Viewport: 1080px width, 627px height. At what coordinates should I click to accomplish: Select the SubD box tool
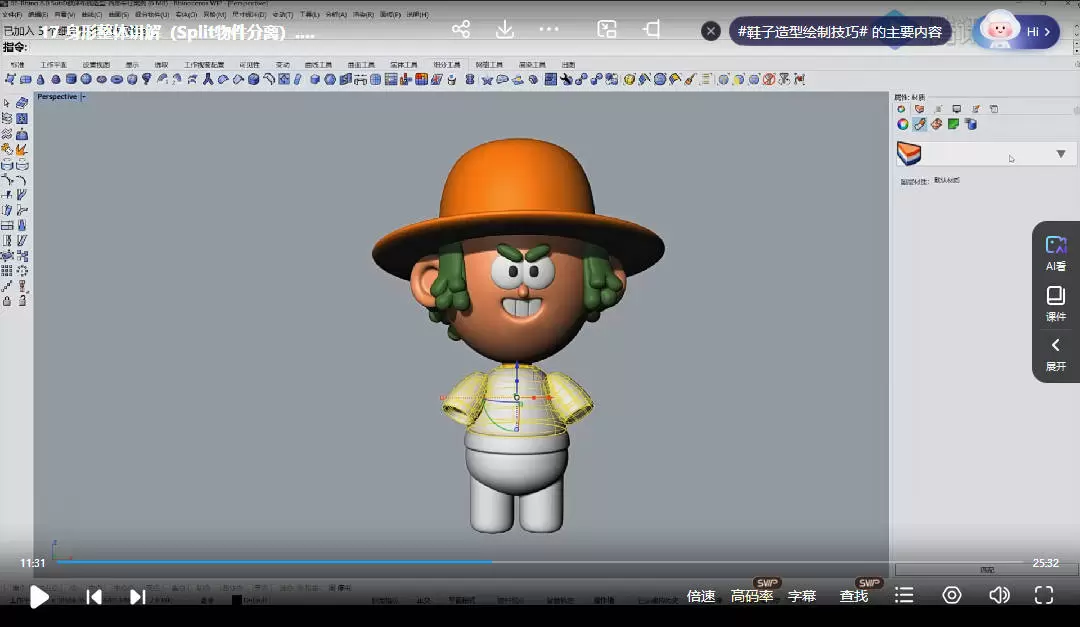pyautogui.click(x=25, y=79)
